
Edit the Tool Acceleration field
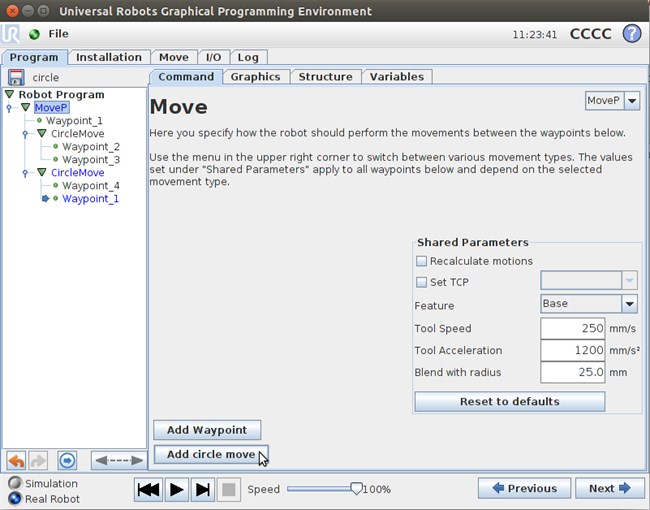pos(572,350)
